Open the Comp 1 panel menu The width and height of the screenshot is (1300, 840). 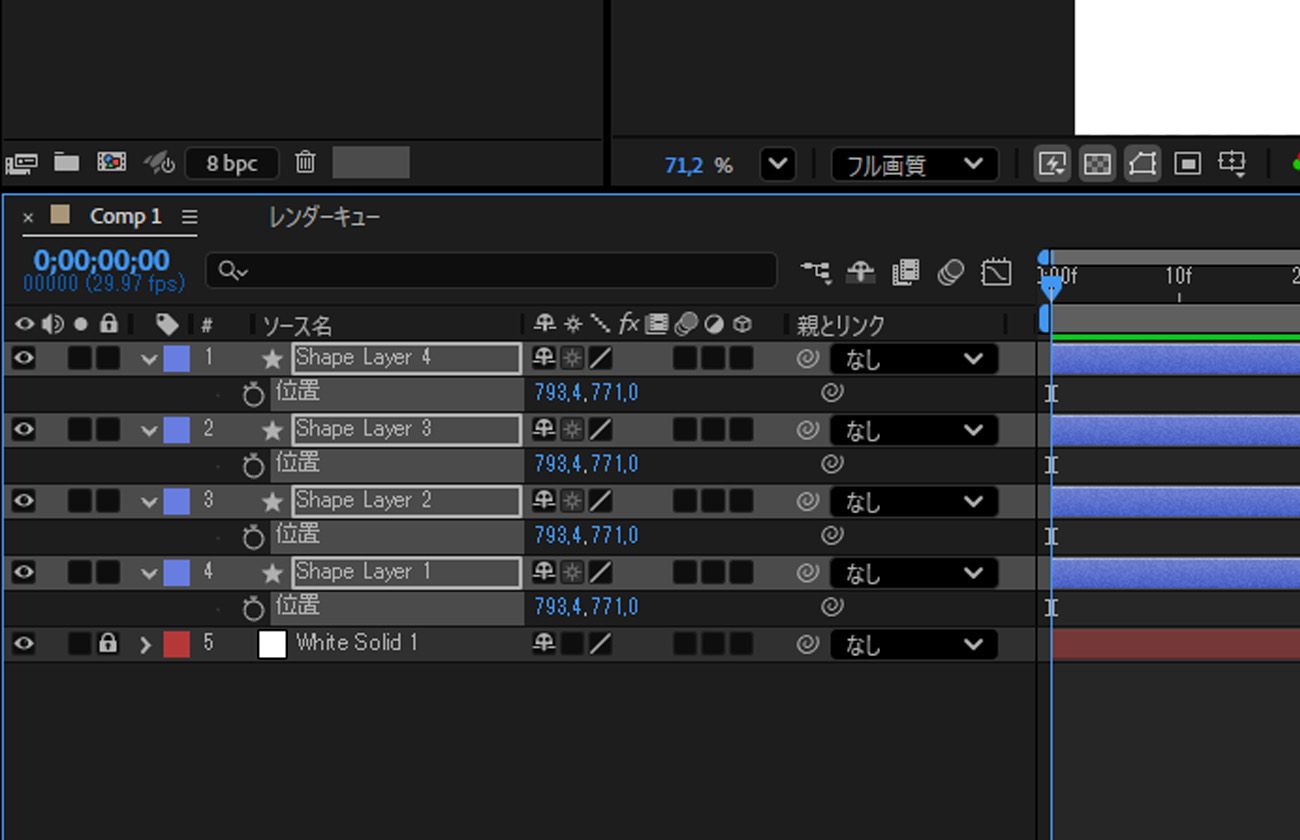190,217
